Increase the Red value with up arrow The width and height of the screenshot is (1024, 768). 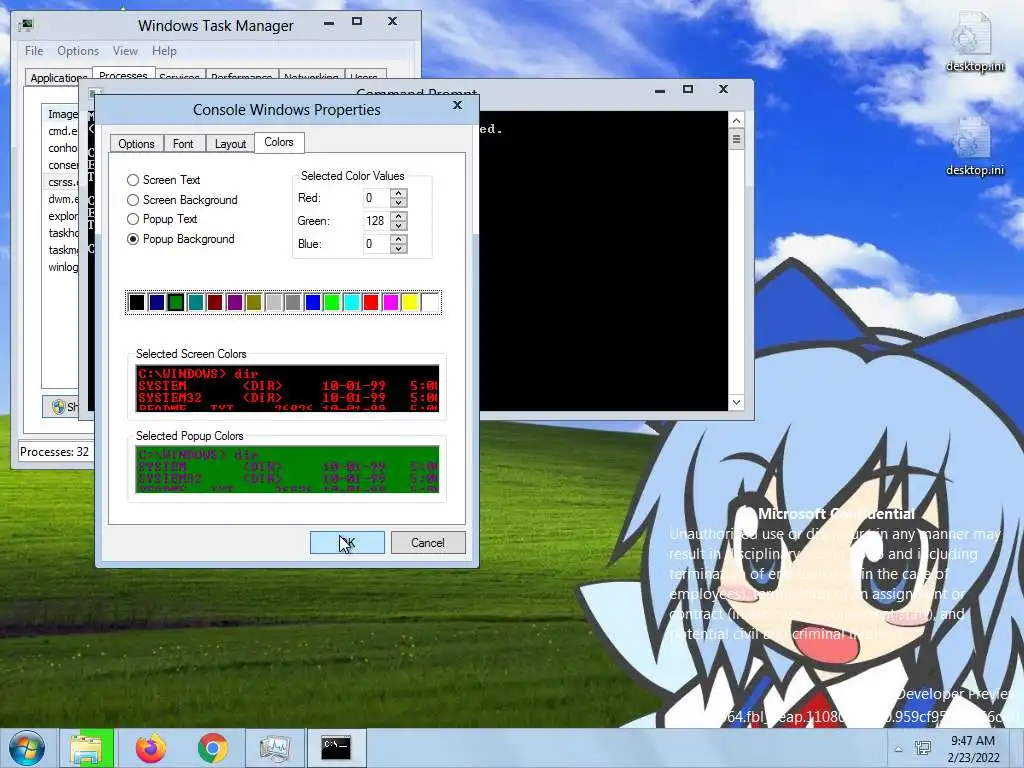point(398,193)
